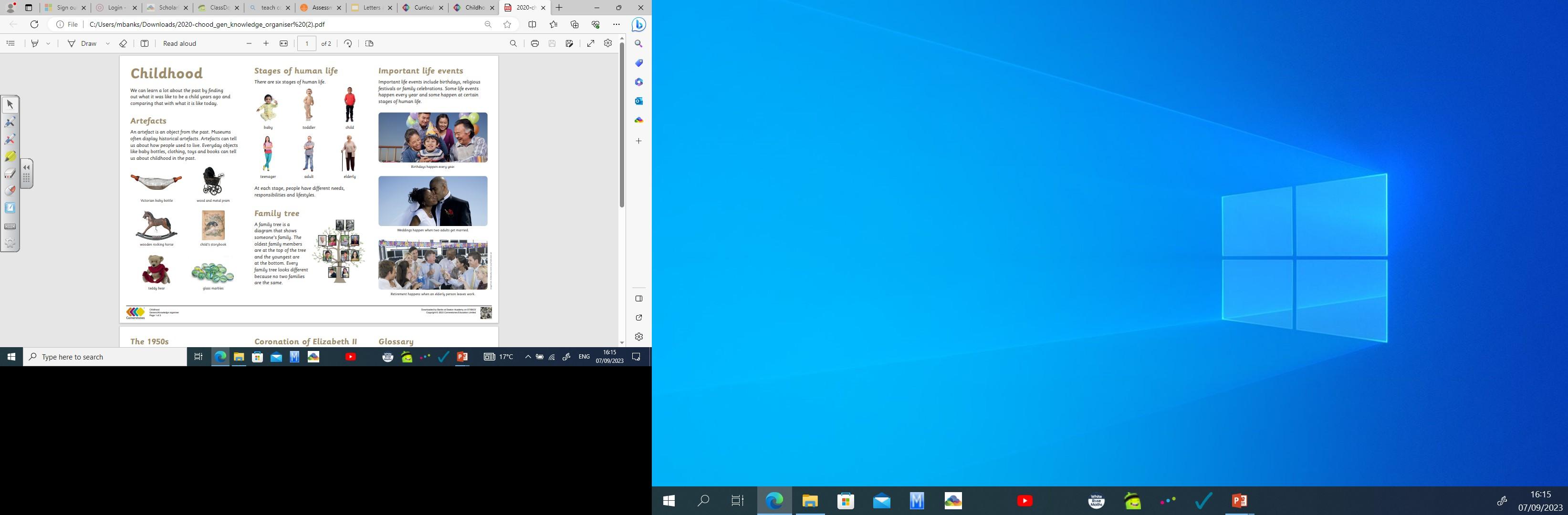Viewport: 1568px width, 515px height.
Task: Print the PDF document
Action: [x=534, y=43]
